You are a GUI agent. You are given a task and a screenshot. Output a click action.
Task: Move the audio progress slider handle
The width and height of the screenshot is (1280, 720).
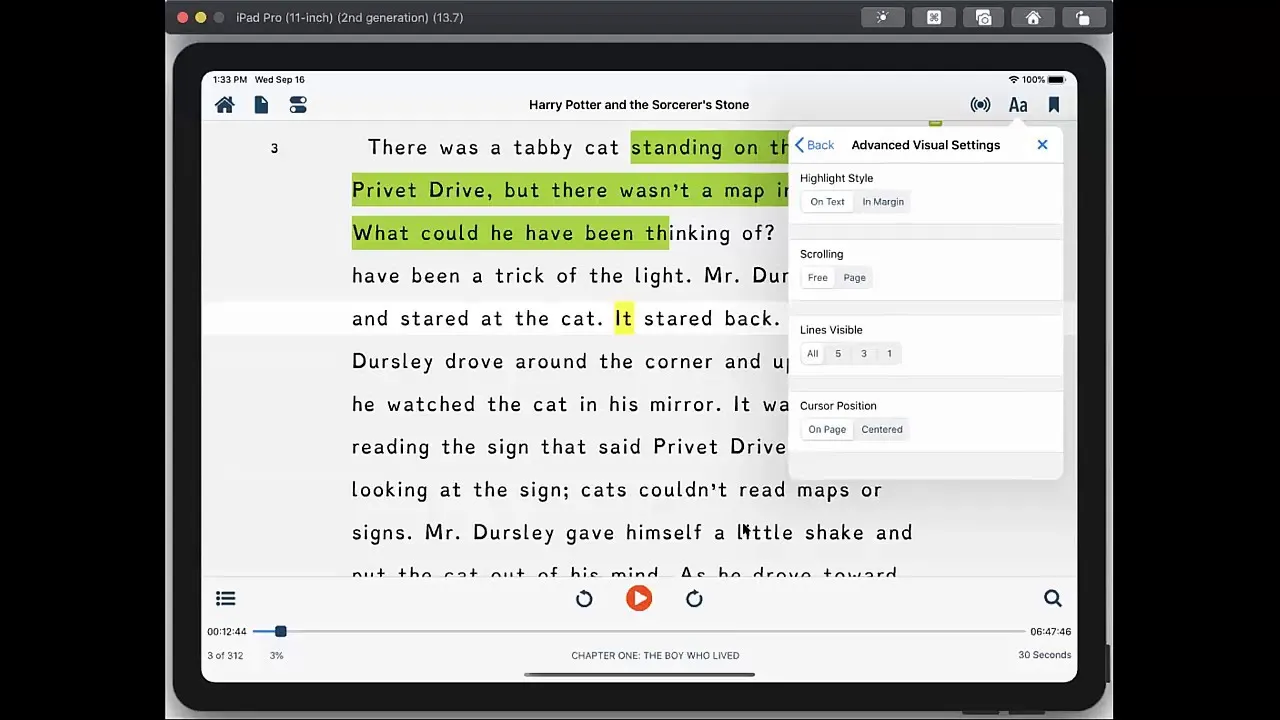[280, 632]
